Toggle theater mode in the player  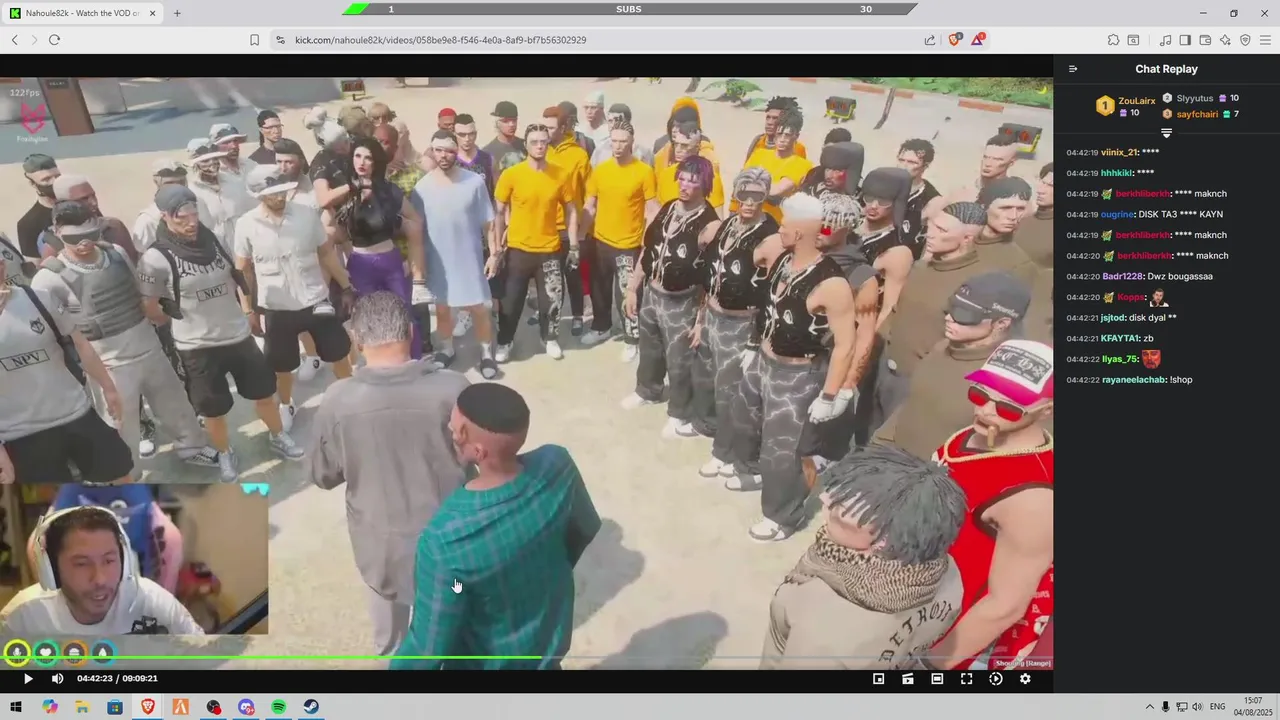coord(937,679)
